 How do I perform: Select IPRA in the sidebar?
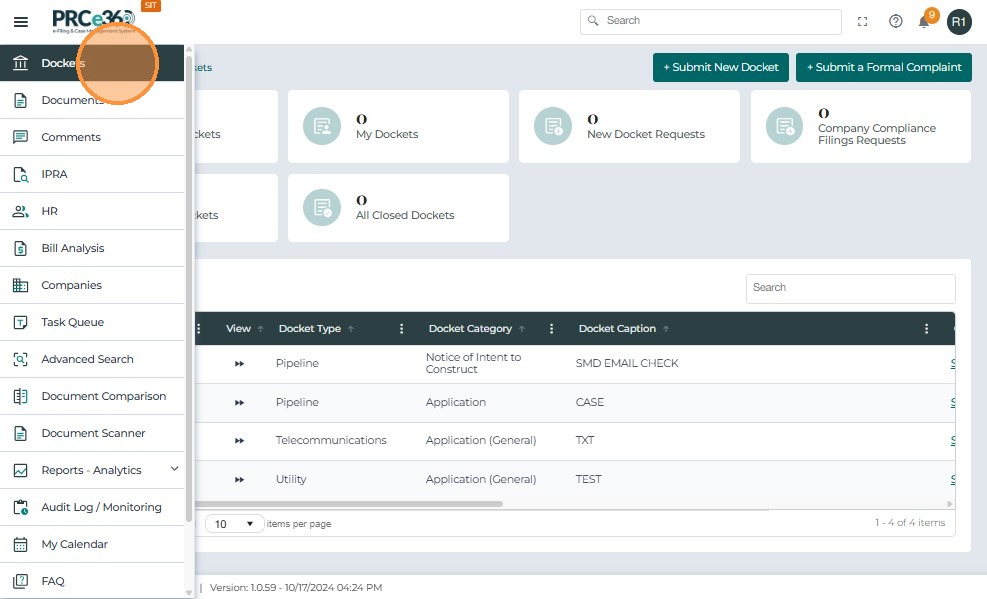(x=54, y=174)
